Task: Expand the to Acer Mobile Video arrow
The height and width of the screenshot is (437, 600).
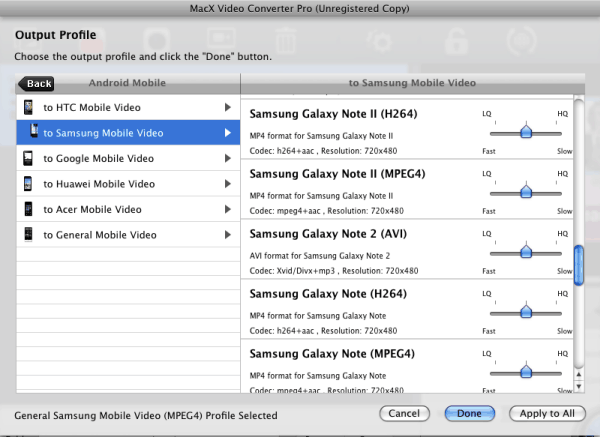Action: pos(228,209)
